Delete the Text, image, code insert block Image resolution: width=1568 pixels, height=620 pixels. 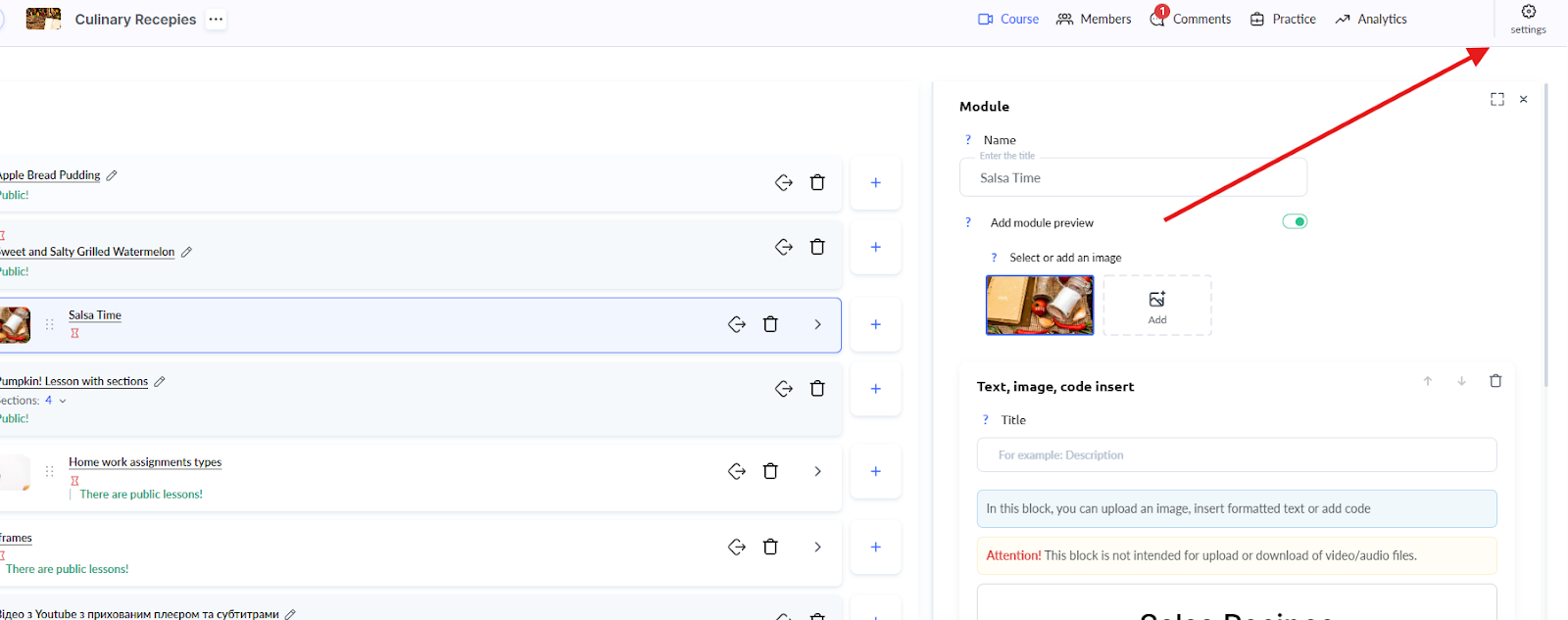pos(1495,381)
